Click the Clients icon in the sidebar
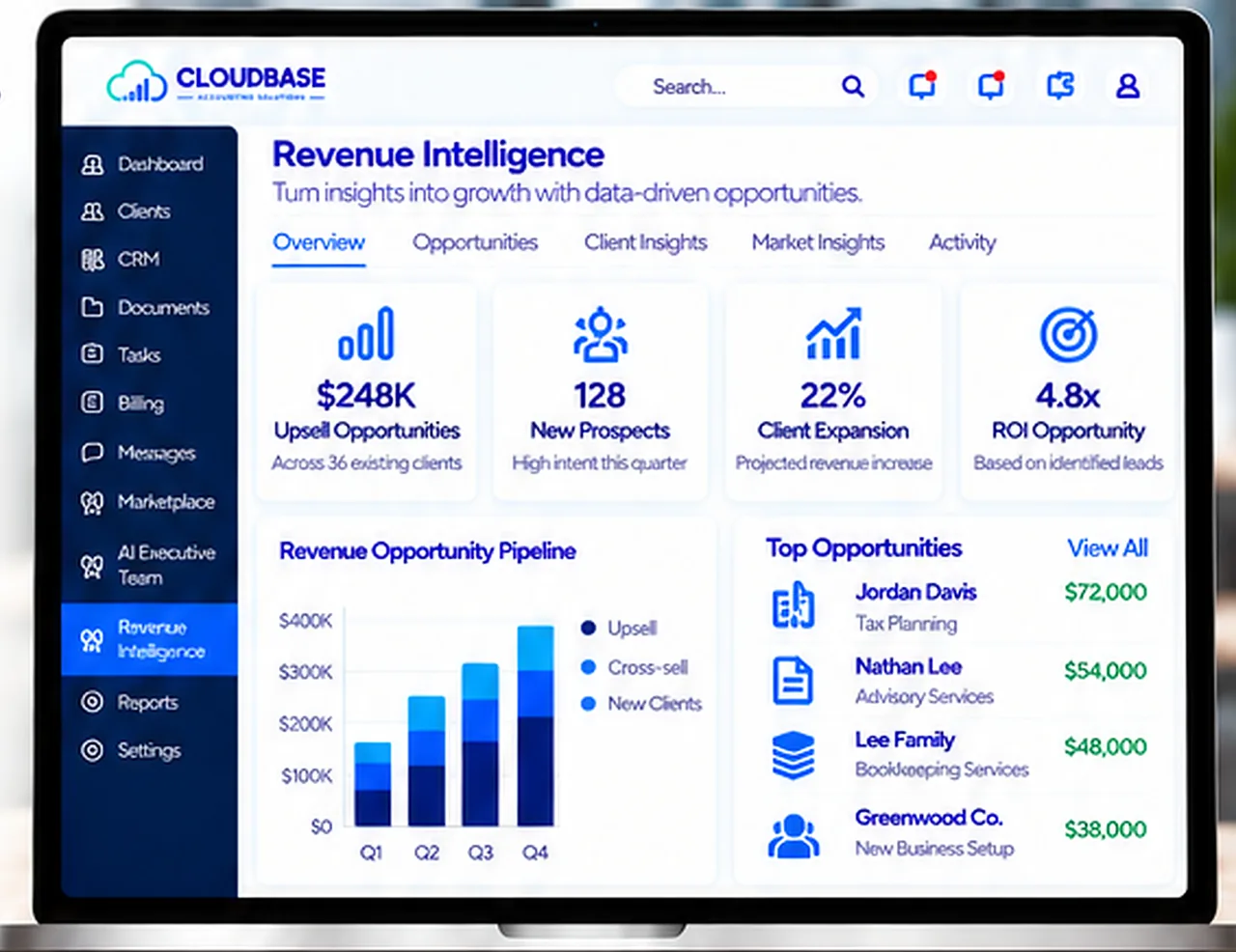Viewport: 1236px width, 952px height. tap(93, 211)
